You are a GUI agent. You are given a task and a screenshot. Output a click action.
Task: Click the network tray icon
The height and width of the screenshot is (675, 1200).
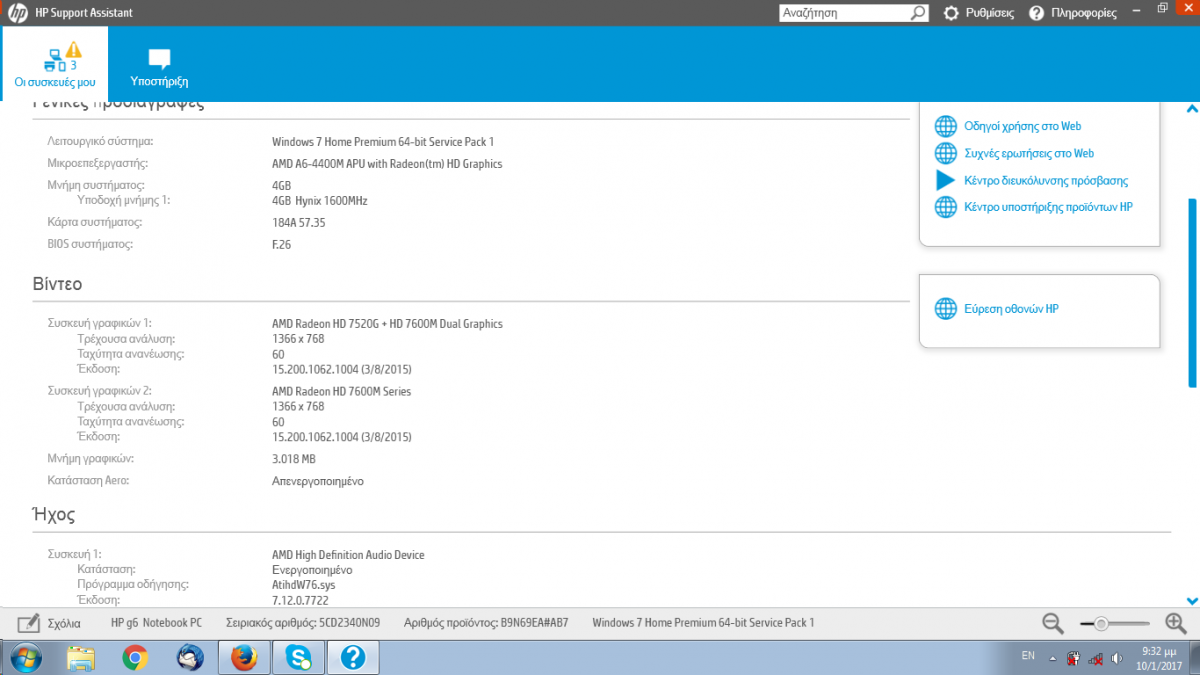tap(1097, 658)
